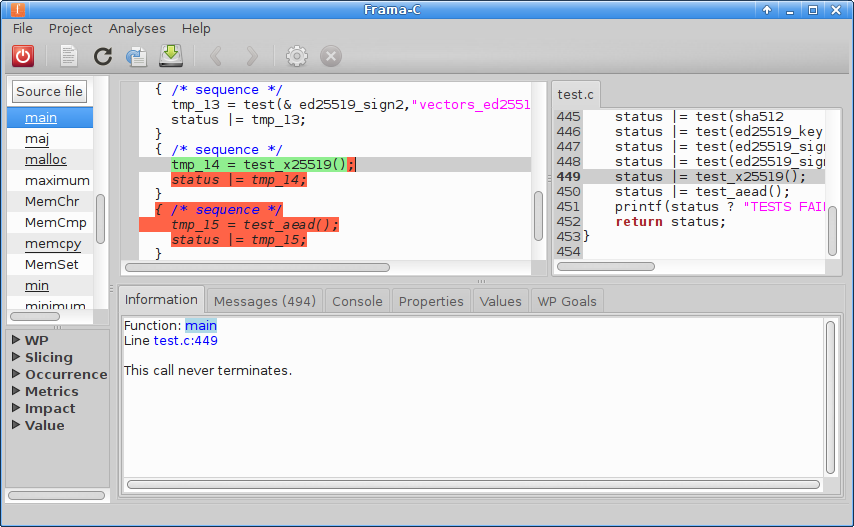This screenshot has height=527, width=854.
Task: Click the analyses gear icon
Action: (297, 56)
